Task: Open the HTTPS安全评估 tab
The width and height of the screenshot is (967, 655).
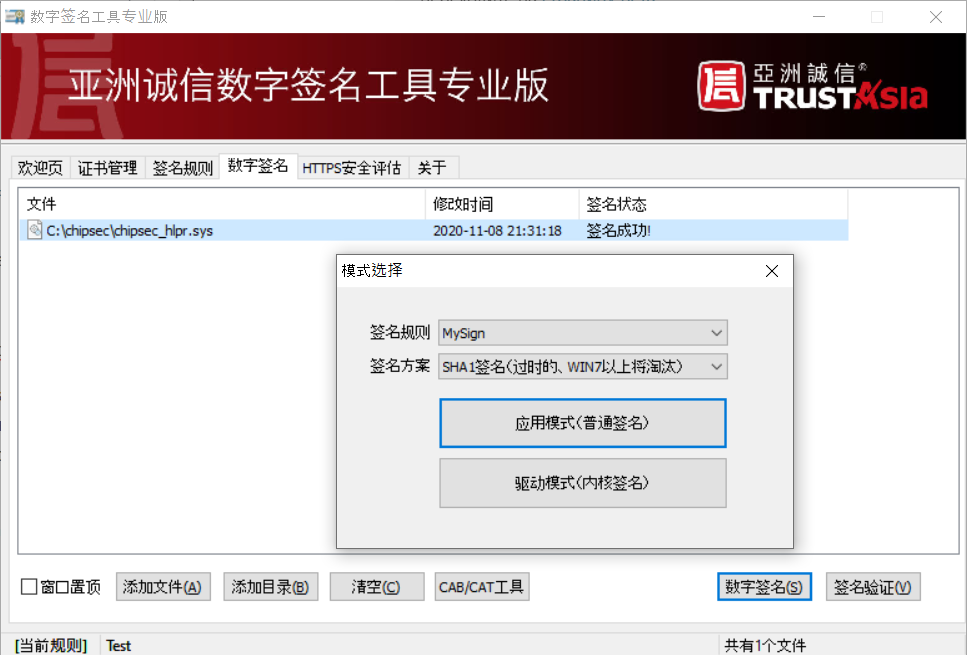Action: click(352, 168)
